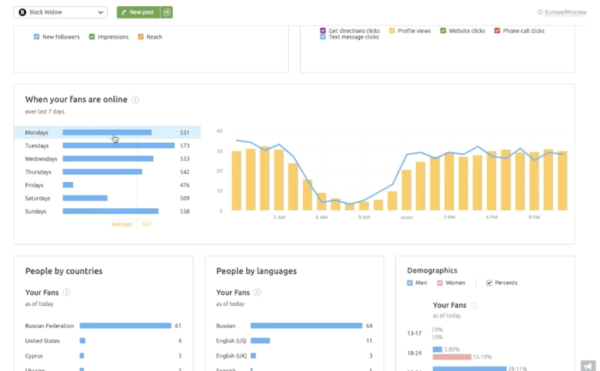This screenshot has height=371, width=600.
Task: Select the Sundays row
Action: tap(107, 211)
